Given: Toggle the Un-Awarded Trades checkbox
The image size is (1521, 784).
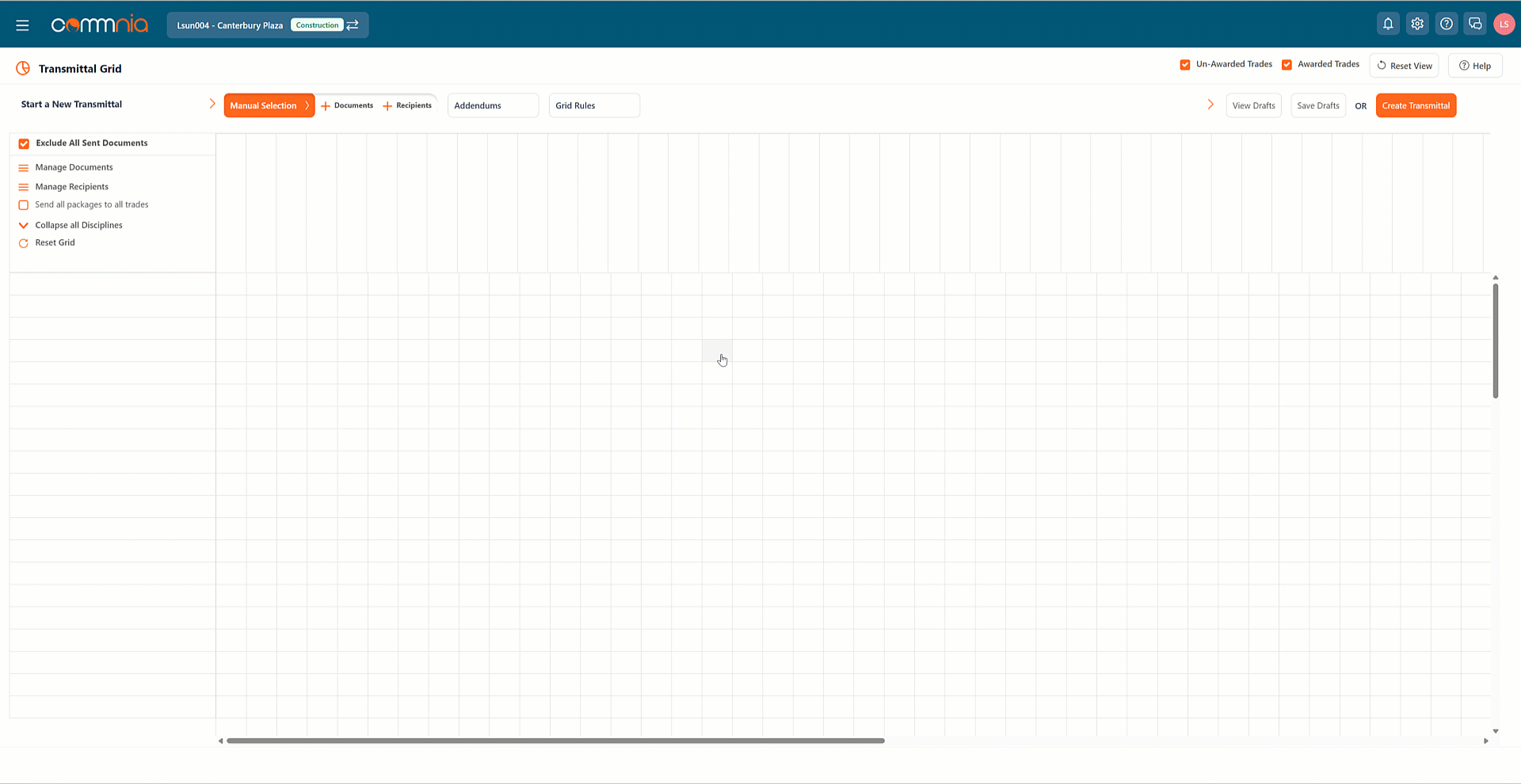Looking at the screenshot, I should (1185, 65).
